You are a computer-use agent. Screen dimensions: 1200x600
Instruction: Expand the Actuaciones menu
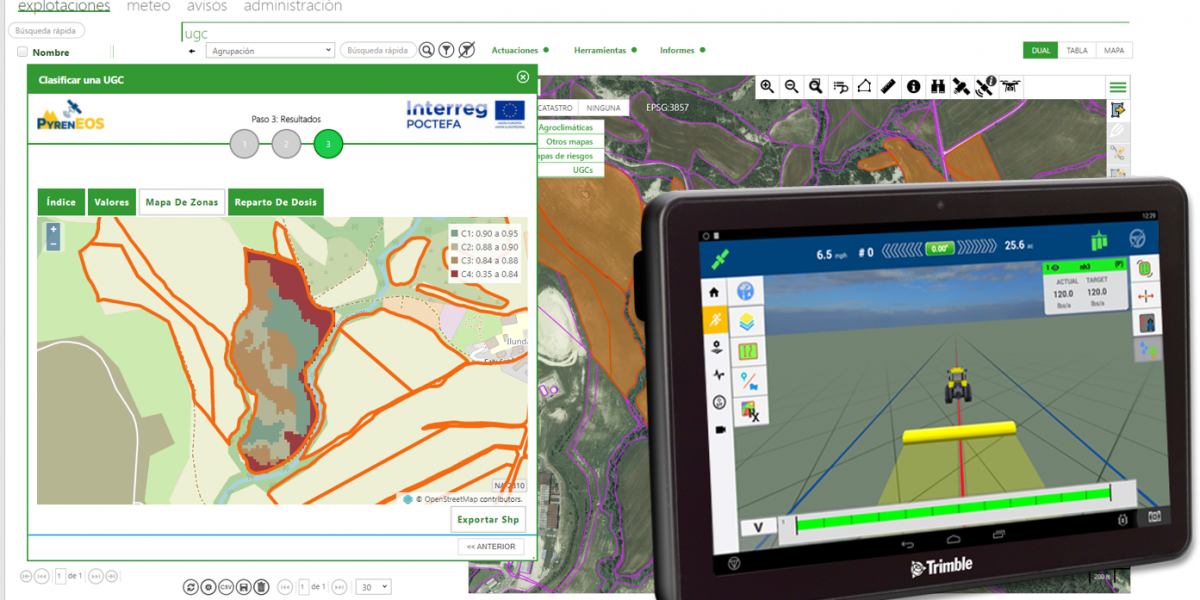point(521,50)
